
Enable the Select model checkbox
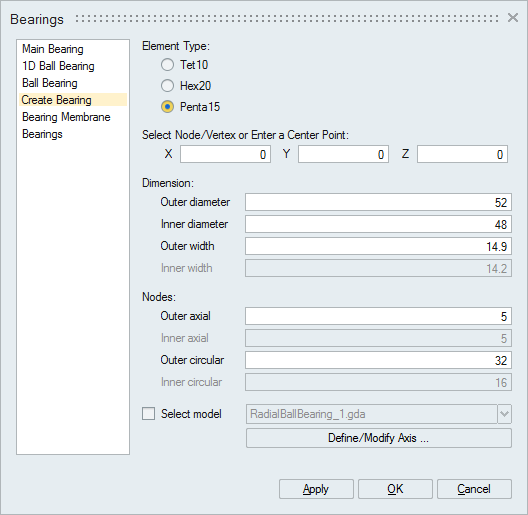click(148, 414)
